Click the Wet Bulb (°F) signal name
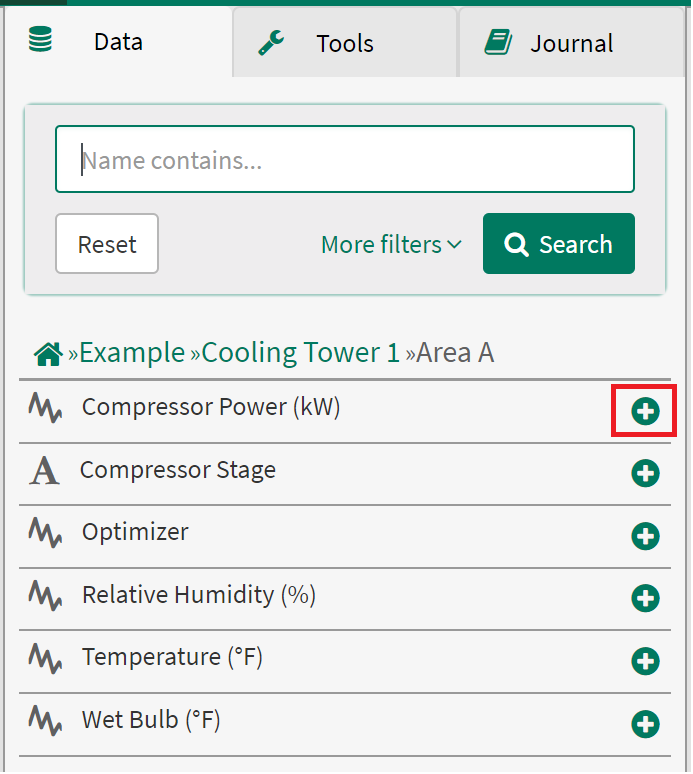Screen dimensions: 693x774 click(151, 719)
